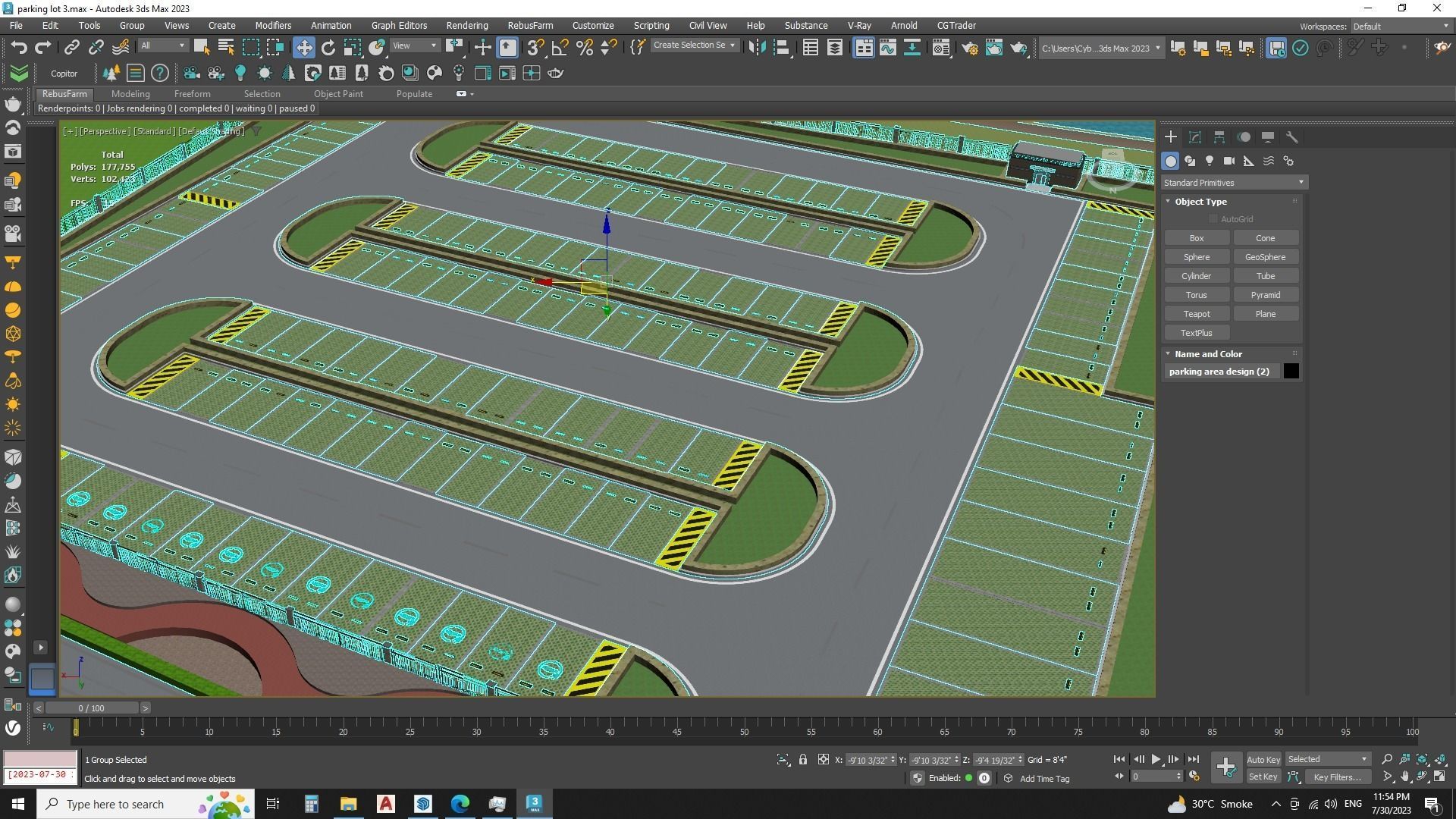1456x819 pixels.
Task: Click the Teapot primitive button
Action: click(x=1196, y=314)
